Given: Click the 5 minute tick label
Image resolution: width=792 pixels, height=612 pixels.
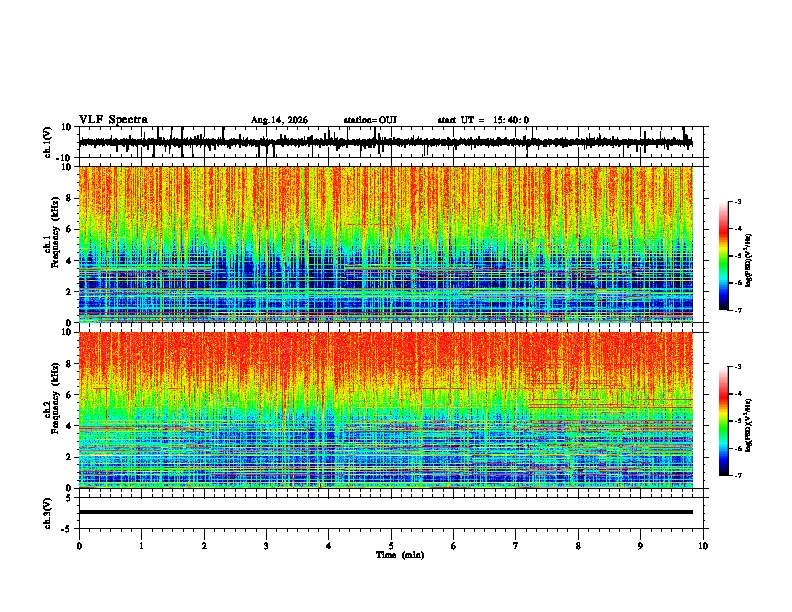Looking at the screenshot, I should pos(391,546).
